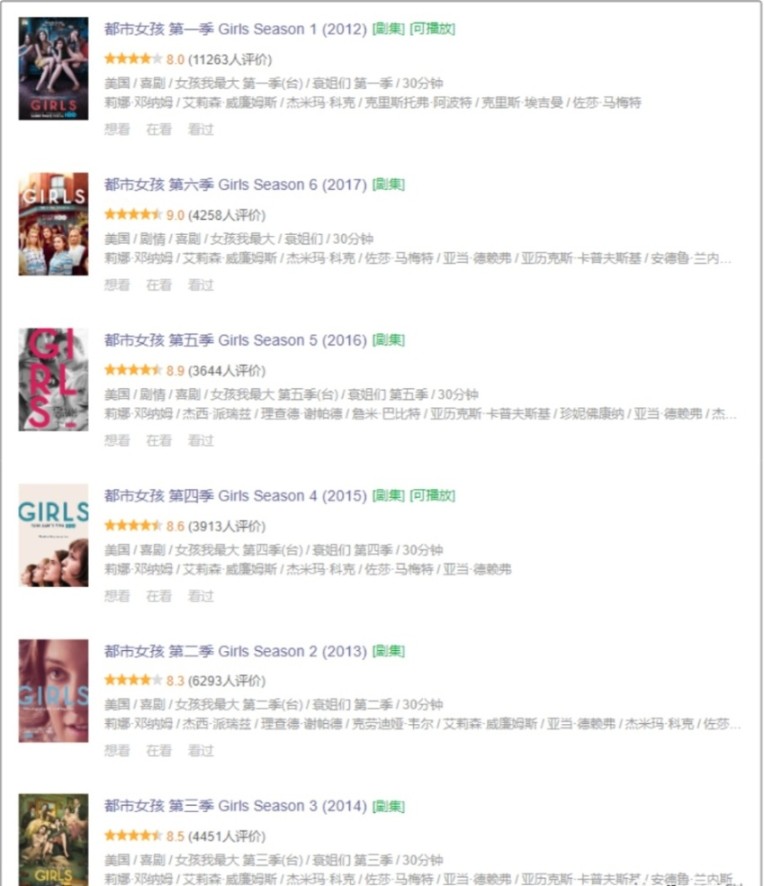
Task: Open the Girls Season 6 (2017) title link
Action: click(x=236, y=185)
